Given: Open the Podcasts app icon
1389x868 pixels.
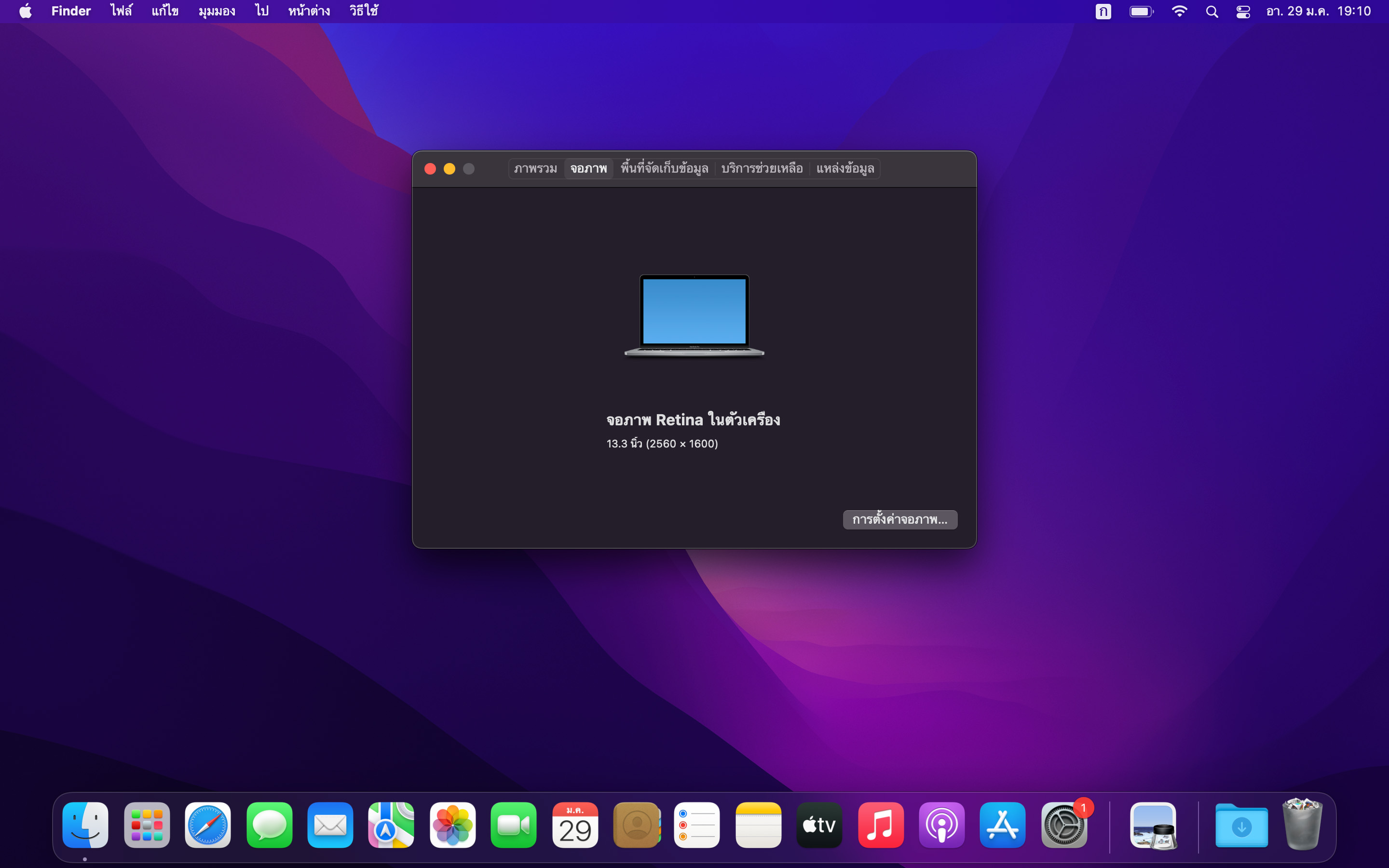Looking at the screenshot, I should [941, 825].
